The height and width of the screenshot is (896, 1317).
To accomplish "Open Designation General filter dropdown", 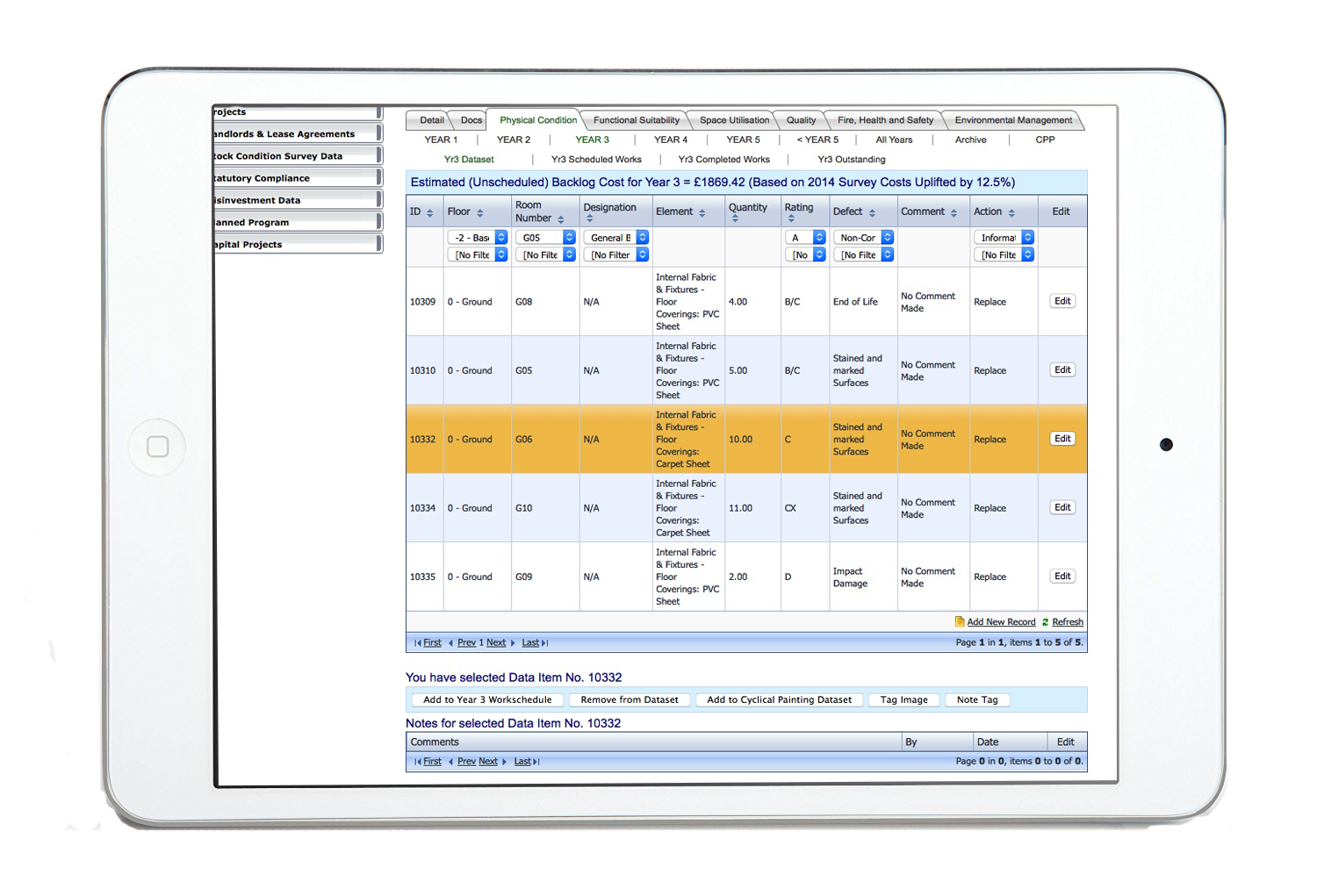I will point(616,238).
